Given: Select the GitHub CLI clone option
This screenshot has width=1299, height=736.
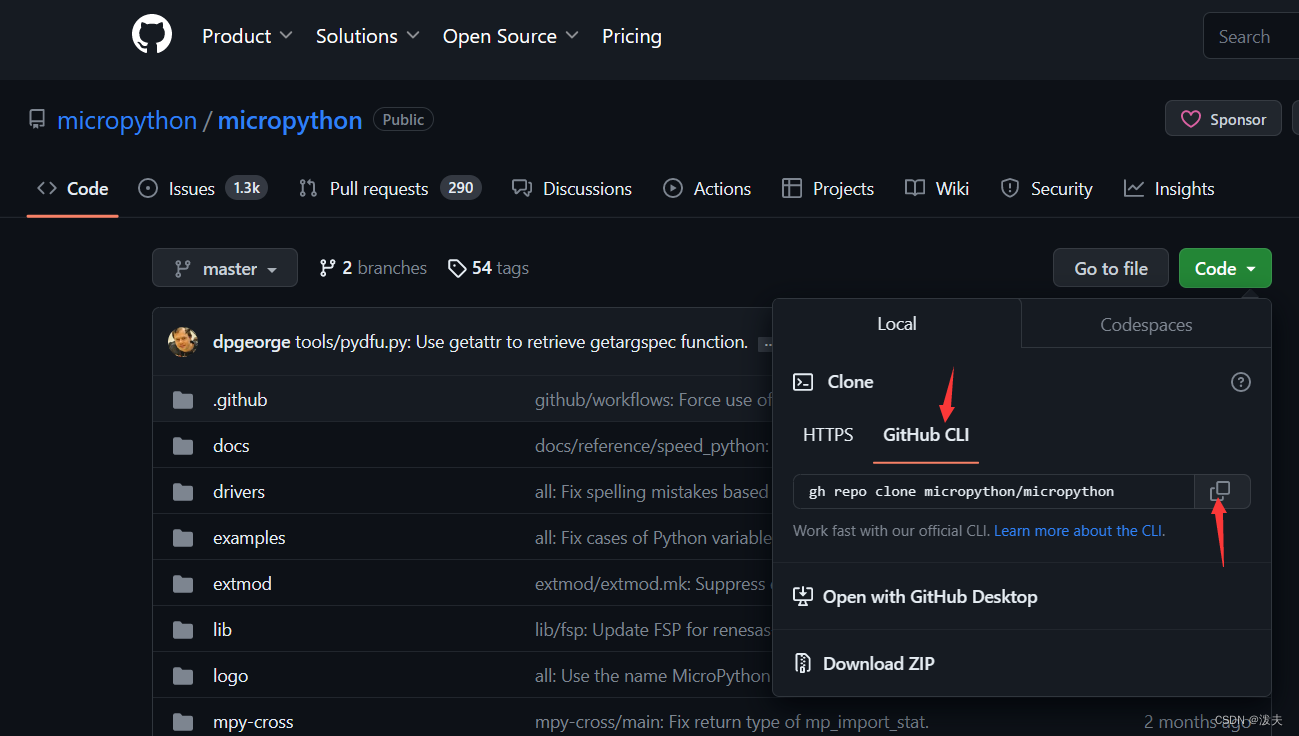Looking at the screenshot, I should pyautogui.click(x=926, y=435).
